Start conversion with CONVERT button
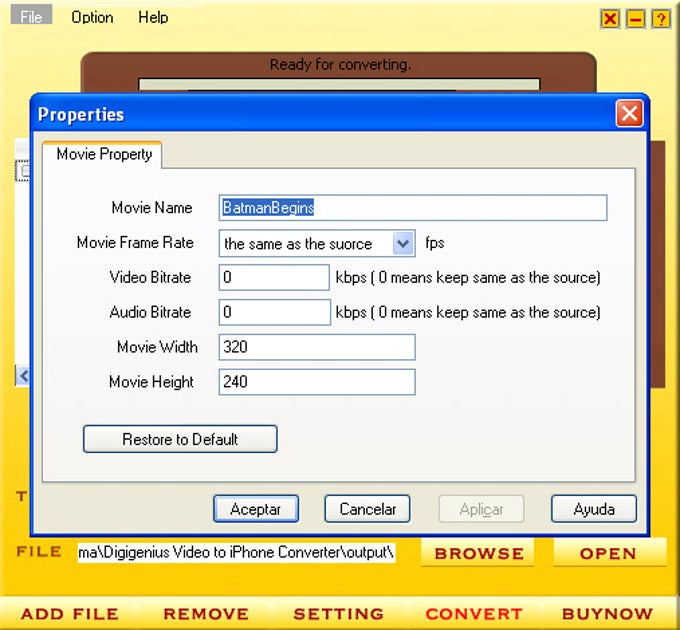This screenshot has width=680, height=630. click(x=474, y=614)
